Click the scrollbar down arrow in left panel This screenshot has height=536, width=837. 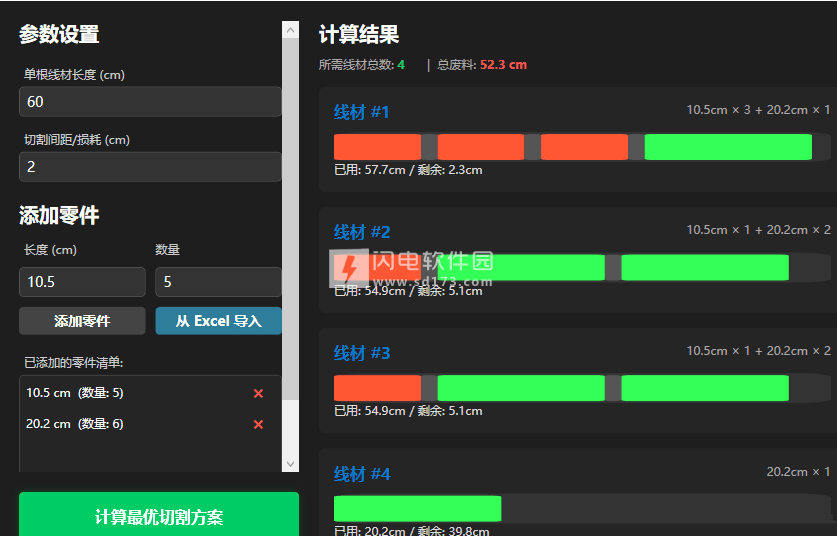tap(290, 463)
